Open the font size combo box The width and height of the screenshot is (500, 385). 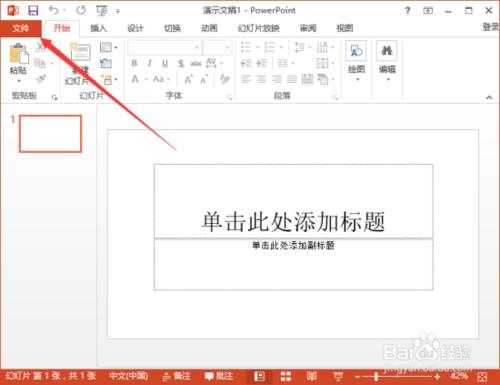point(218,48)
